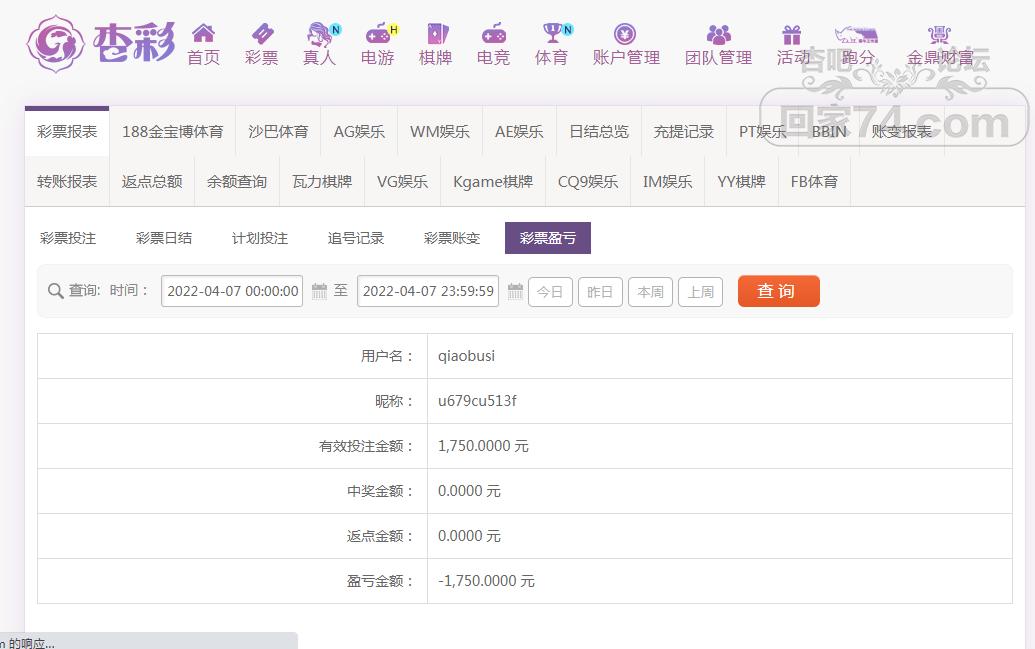Open 账户管理 account management icon
Screen dimensions: 1035x649
pyautogui.click(x=626, y=34)
